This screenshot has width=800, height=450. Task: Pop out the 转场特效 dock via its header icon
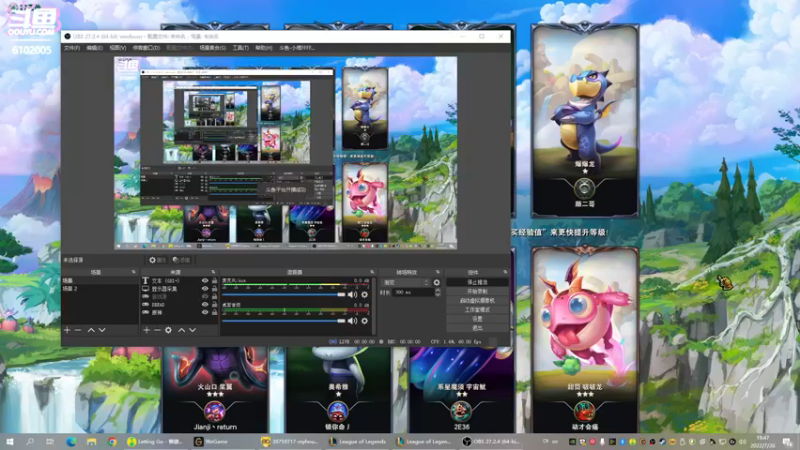point(438,272)
